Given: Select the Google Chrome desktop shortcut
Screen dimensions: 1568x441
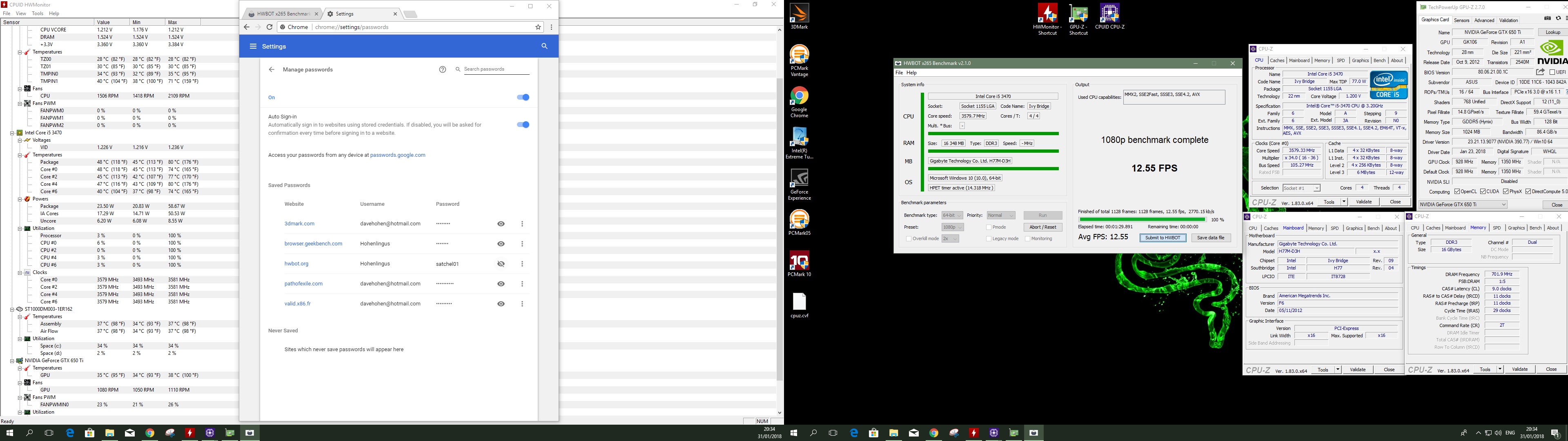Looking at the screenshot, I should [x=799, y=102].
